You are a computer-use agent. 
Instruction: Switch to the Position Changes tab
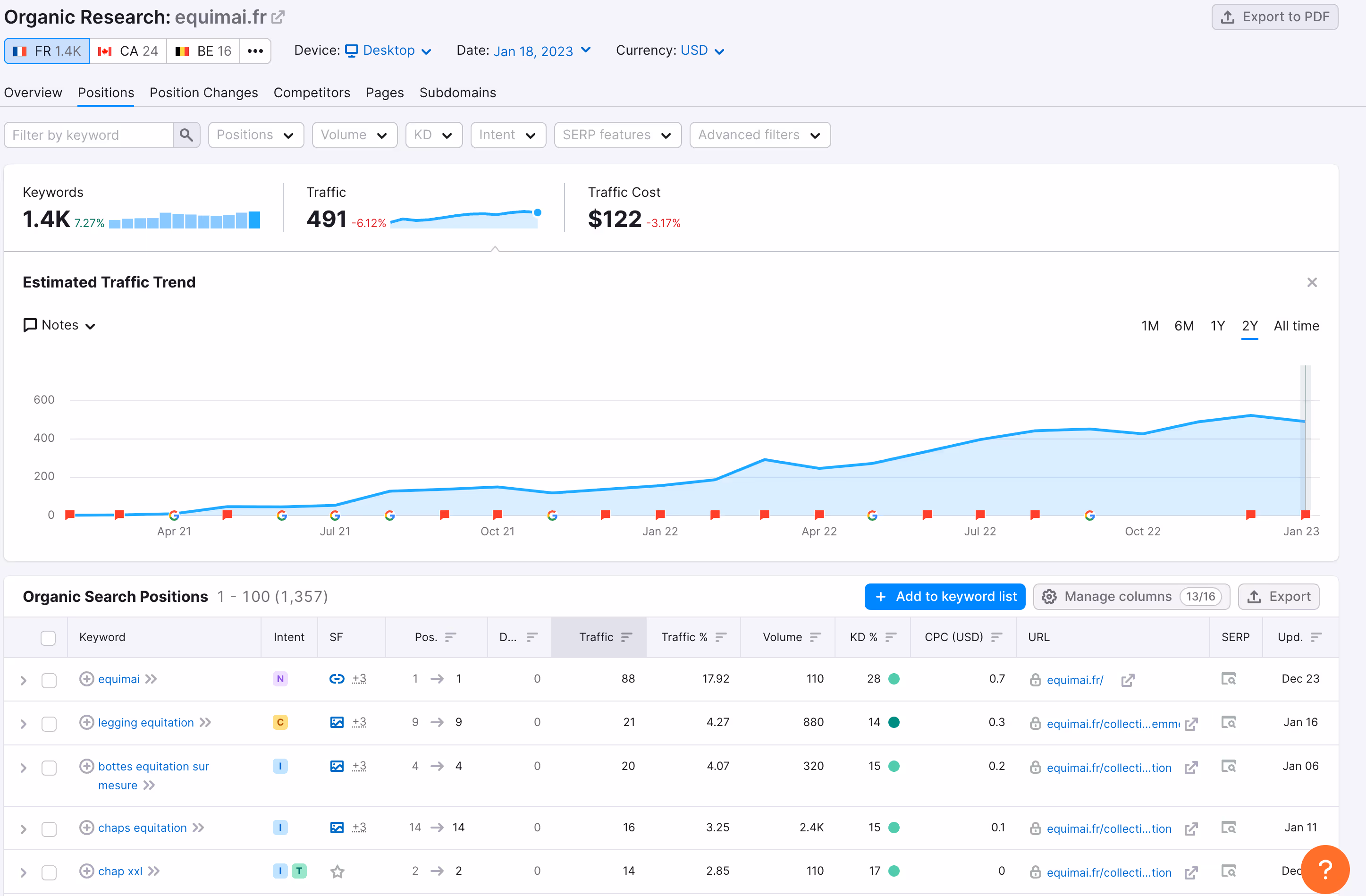point(203,93)
